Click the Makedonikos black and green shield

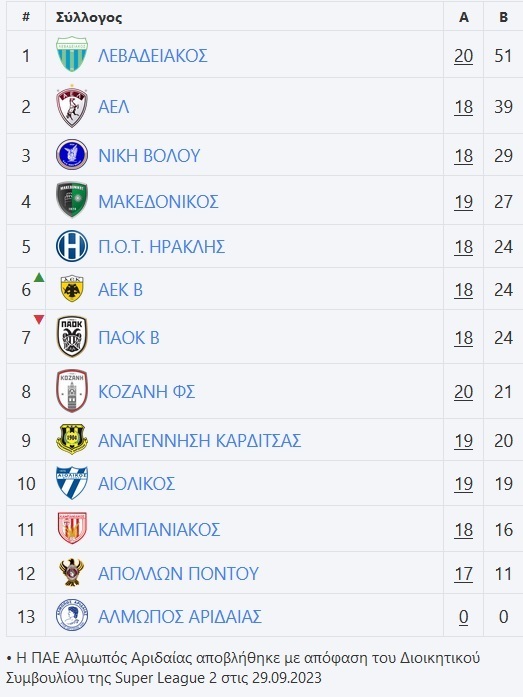[x=72, y=200]
